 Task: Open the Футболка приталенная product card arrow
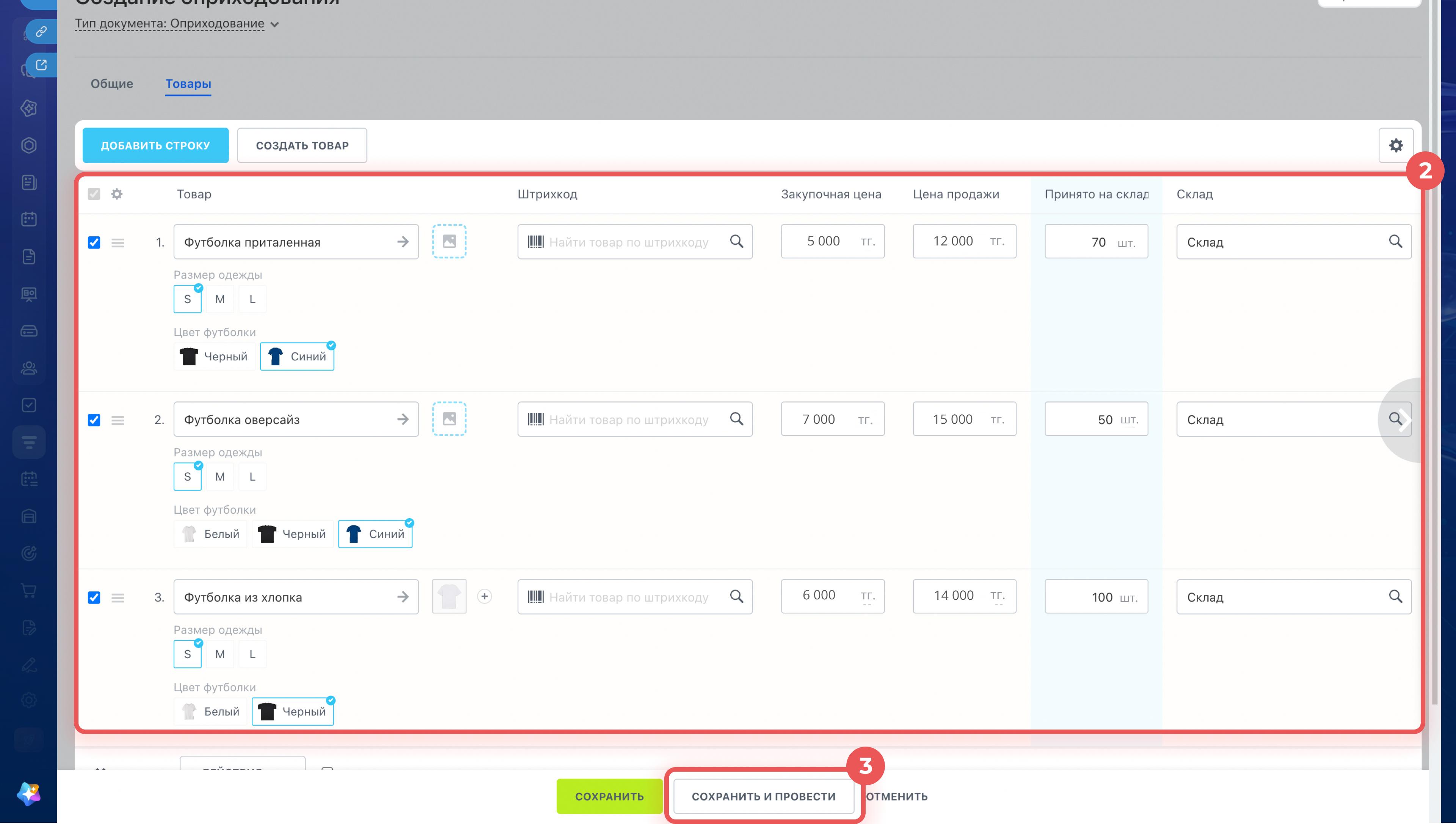coord(403,242)
